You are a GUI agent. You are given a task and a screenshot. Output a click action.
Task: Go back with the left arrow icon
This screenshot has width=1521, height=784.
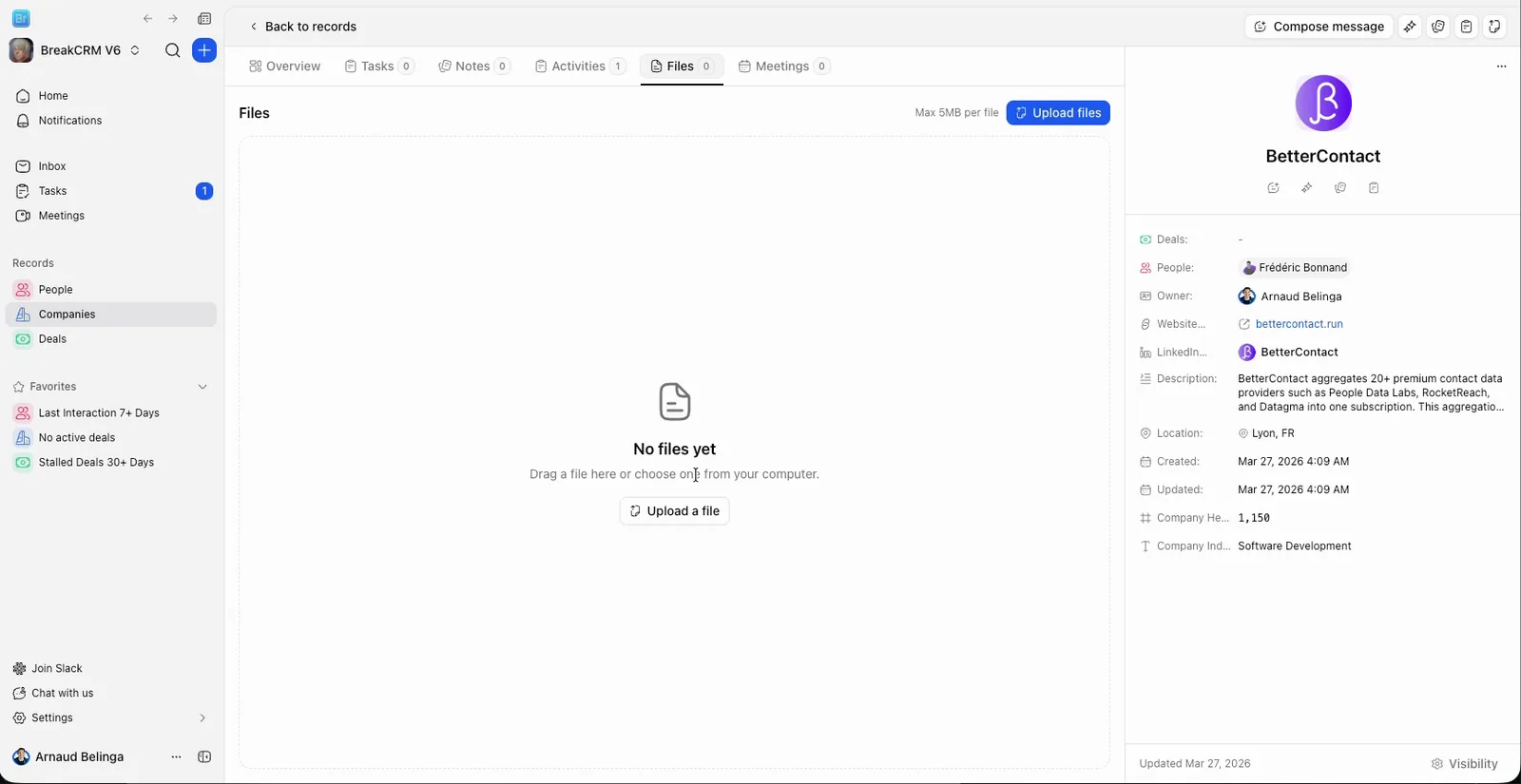[x=147, y=19]
